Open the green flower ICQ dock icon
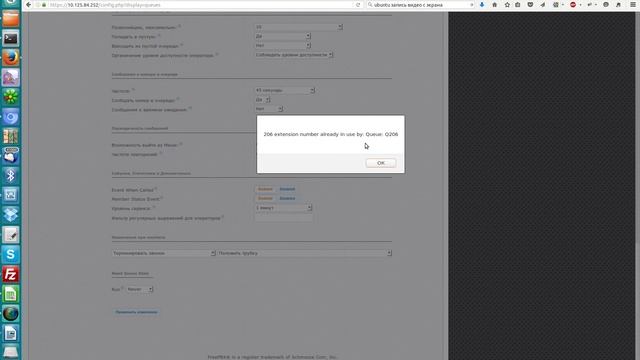 (x=11, y=97)
